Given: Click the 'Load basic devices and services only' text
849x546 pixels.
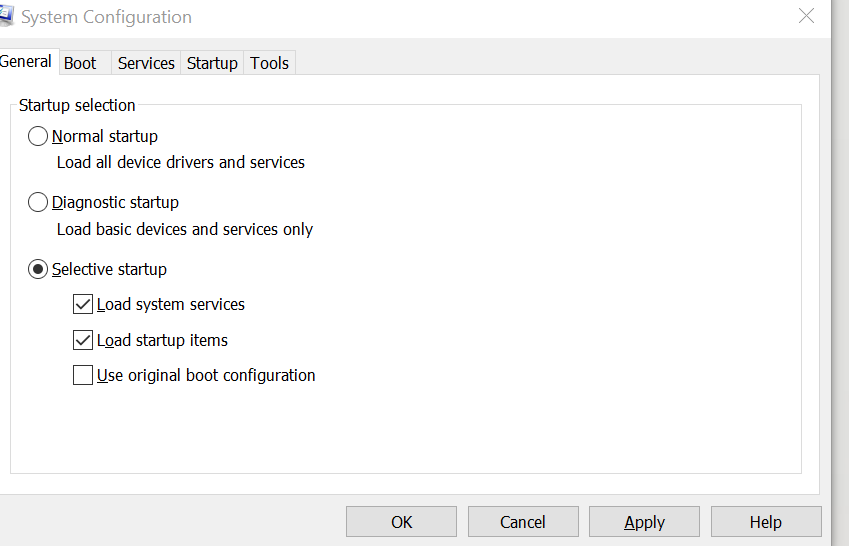Looking at the screenshot, I should coord(185,229).
